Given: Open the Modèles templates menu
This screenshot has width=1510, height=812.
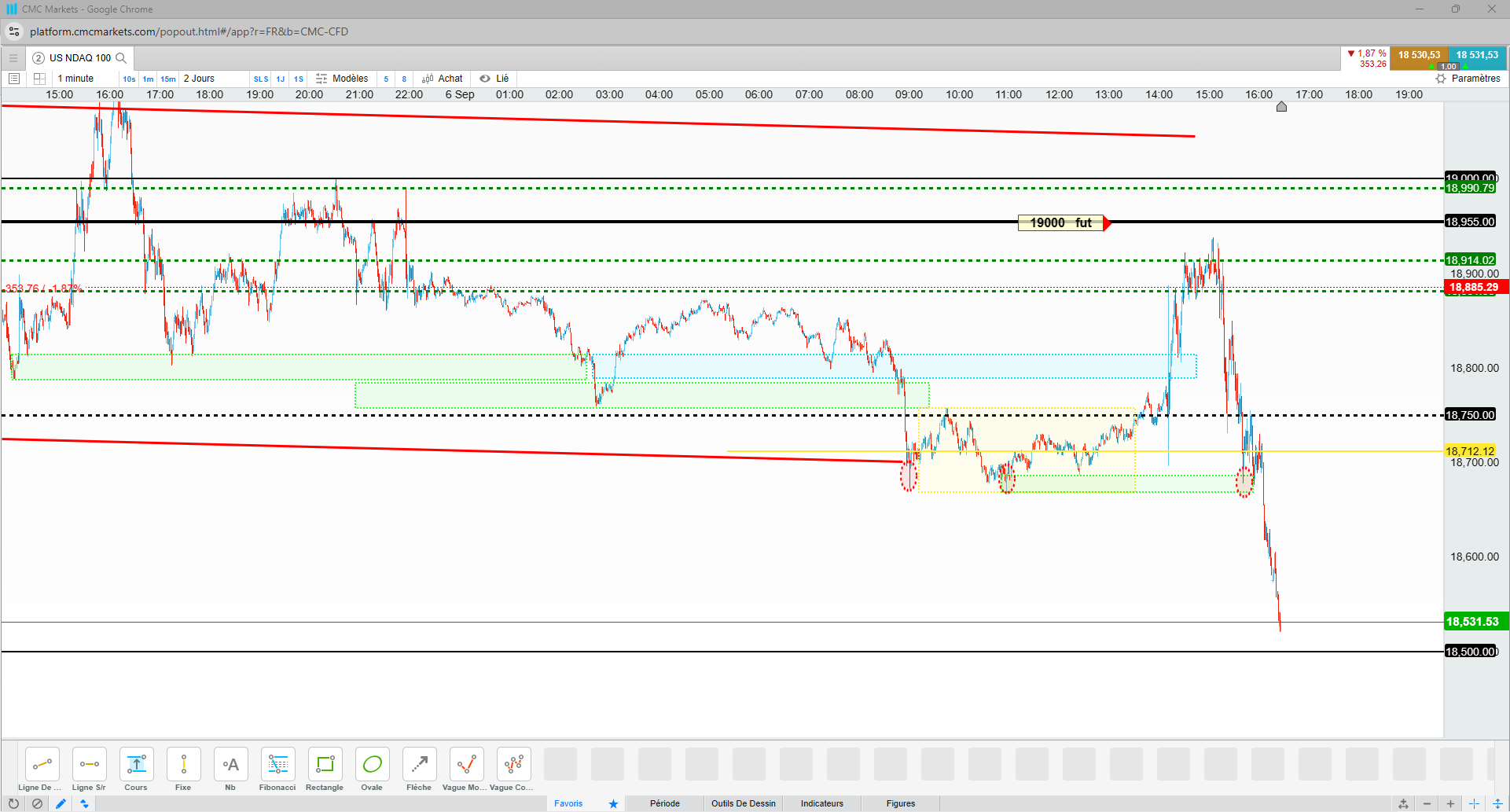Looking at the screenshot, I should point(342,79).
